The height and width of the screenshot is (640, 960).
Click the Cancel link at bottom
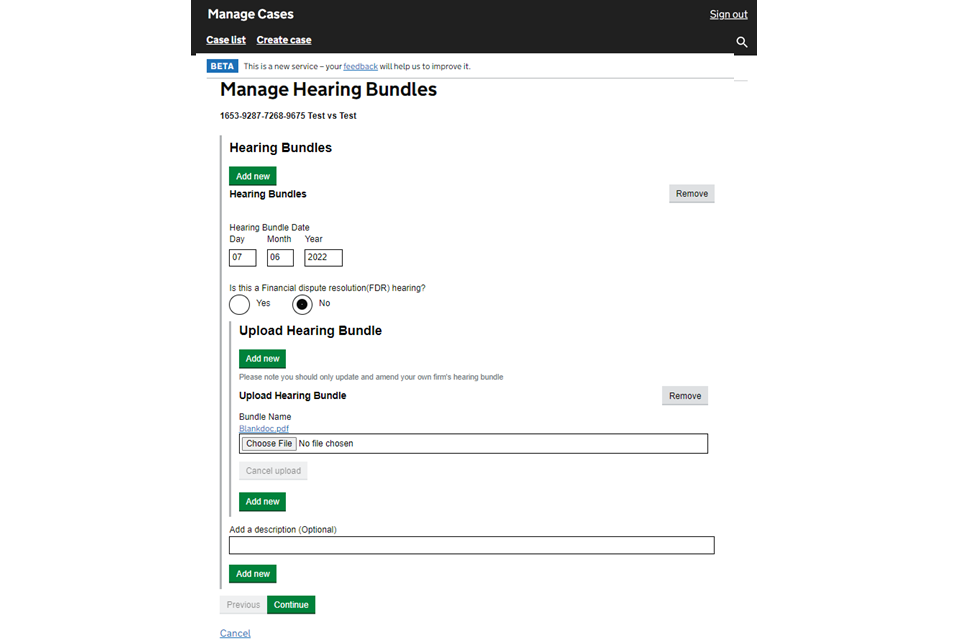(x=235, y=633)
